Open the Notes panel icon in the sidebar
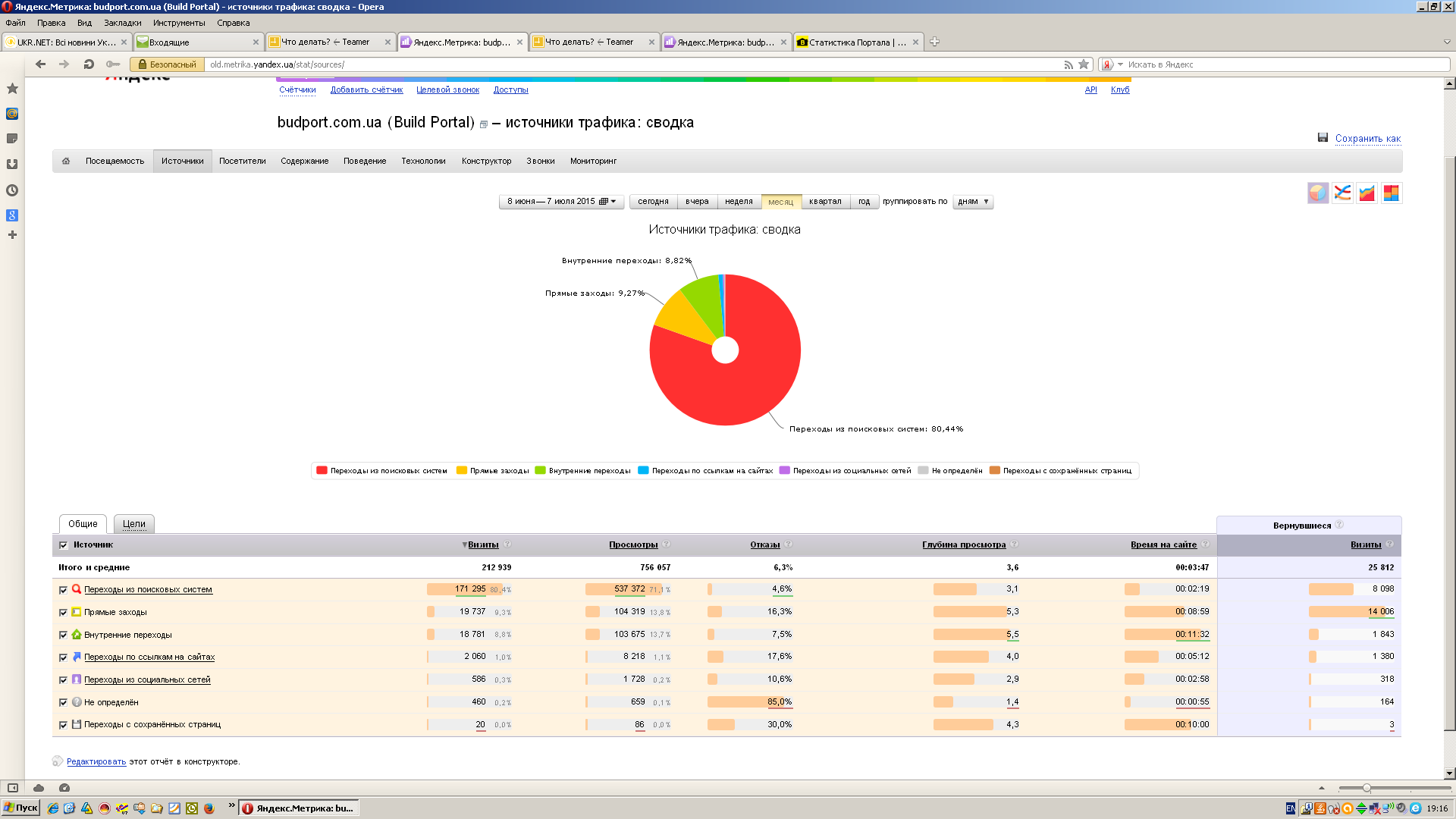 coord(12,139)
